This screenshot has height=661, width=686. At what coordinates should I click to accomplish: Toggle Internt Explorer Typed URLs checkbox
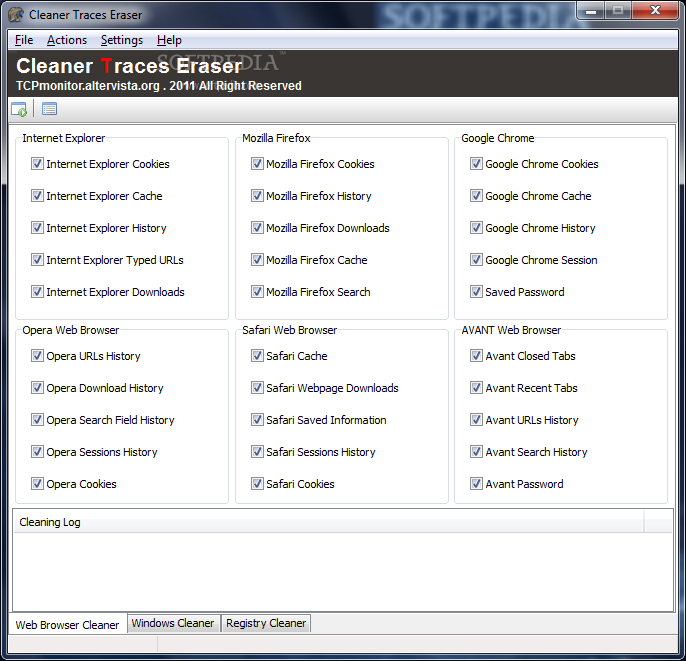click(37, 259)
